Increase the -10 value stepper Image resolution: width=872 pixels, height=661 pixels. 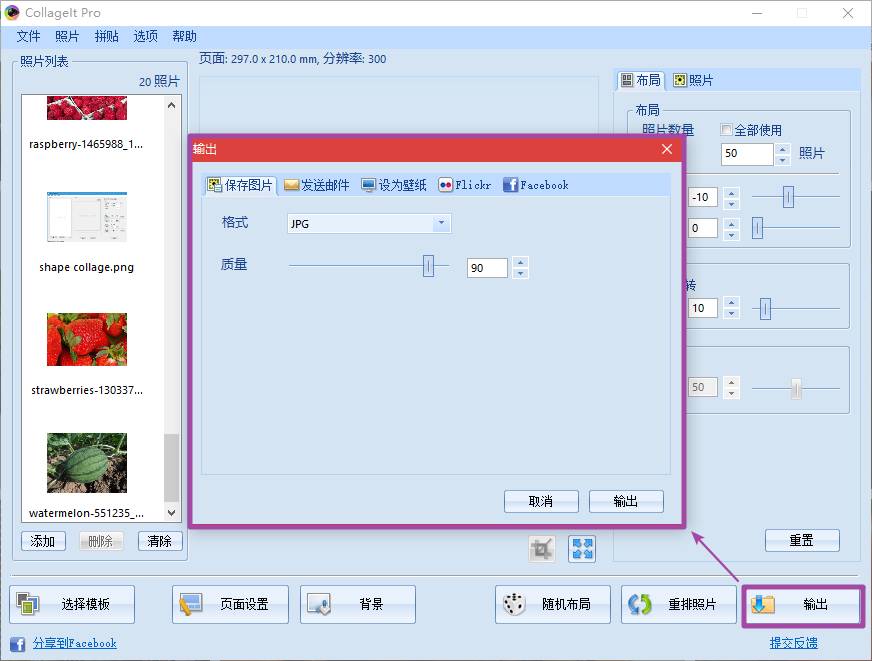731,192
